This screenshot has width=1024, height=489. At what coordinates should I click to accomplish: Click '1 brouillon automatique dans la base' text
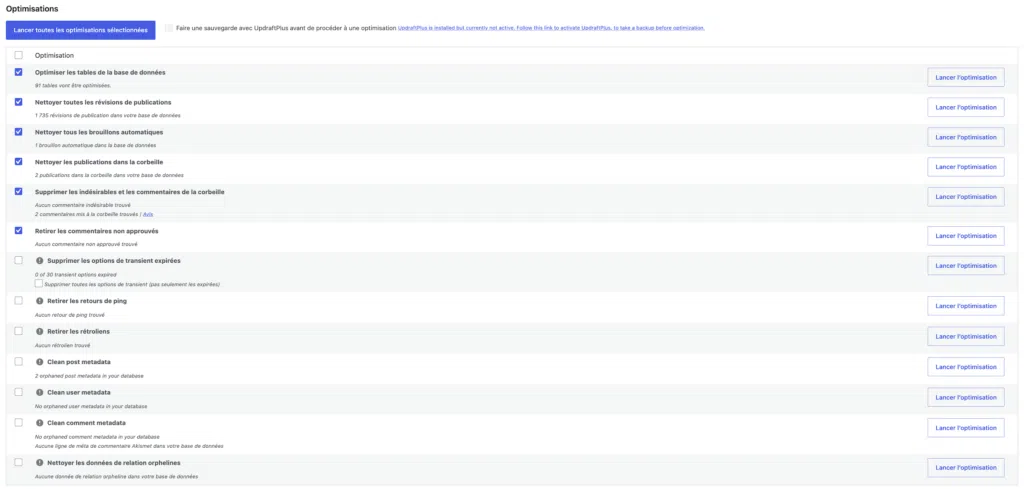(95, 145)
